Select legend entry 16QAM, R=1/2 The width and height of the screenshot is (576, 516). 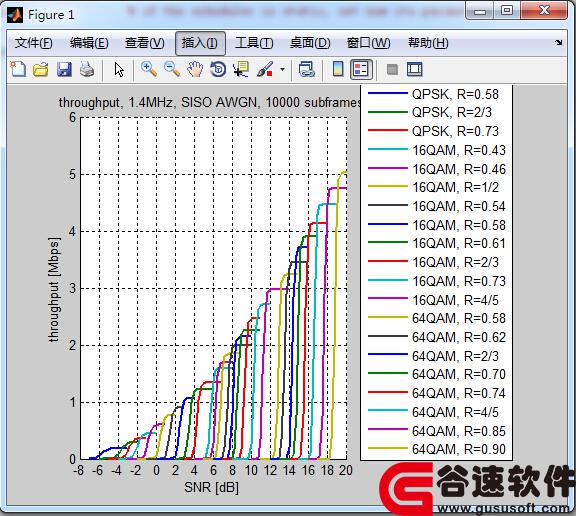pyautogui.click(x=433, y=187)
